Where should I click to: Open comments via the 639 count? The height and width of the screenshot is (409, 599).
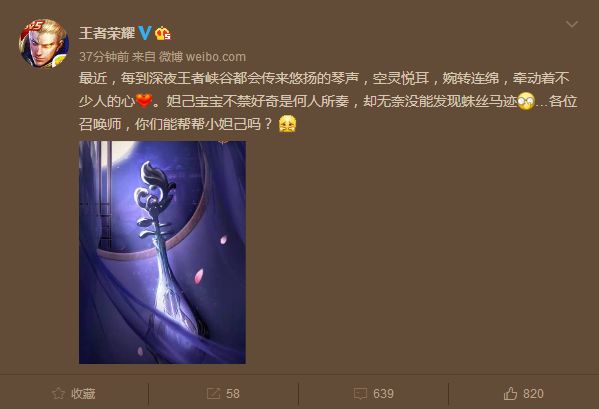383,394
